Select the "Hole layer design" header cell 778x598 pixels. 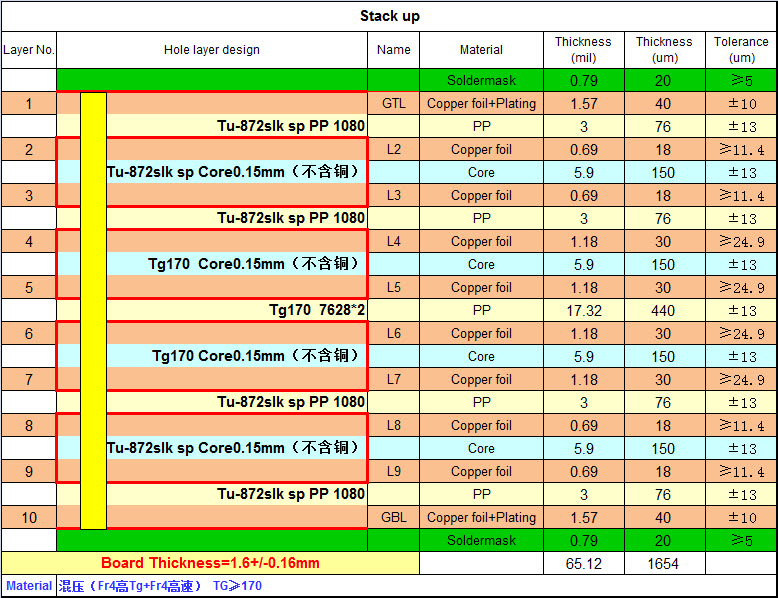click(212, 50)
